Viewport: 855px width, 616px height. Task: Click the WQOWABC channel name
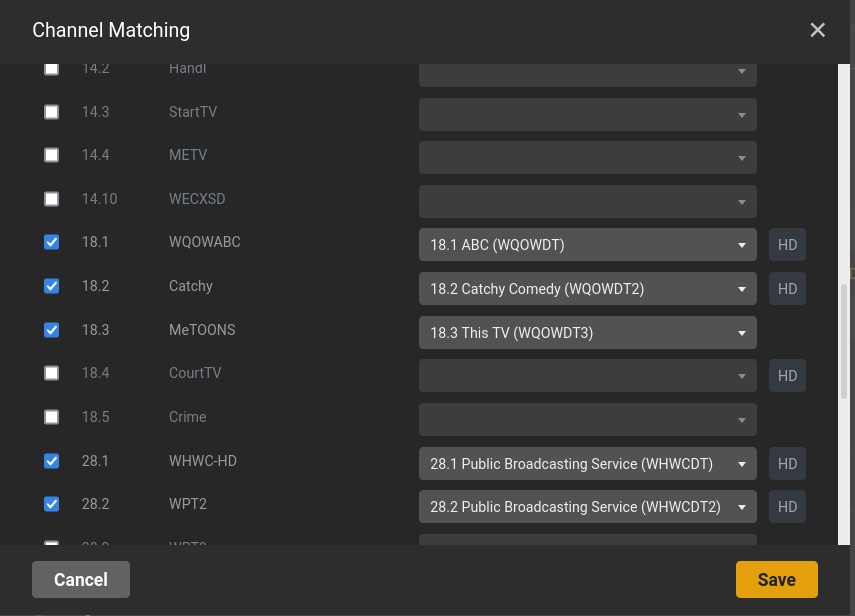pyautogui.click(x=204, y=242)
